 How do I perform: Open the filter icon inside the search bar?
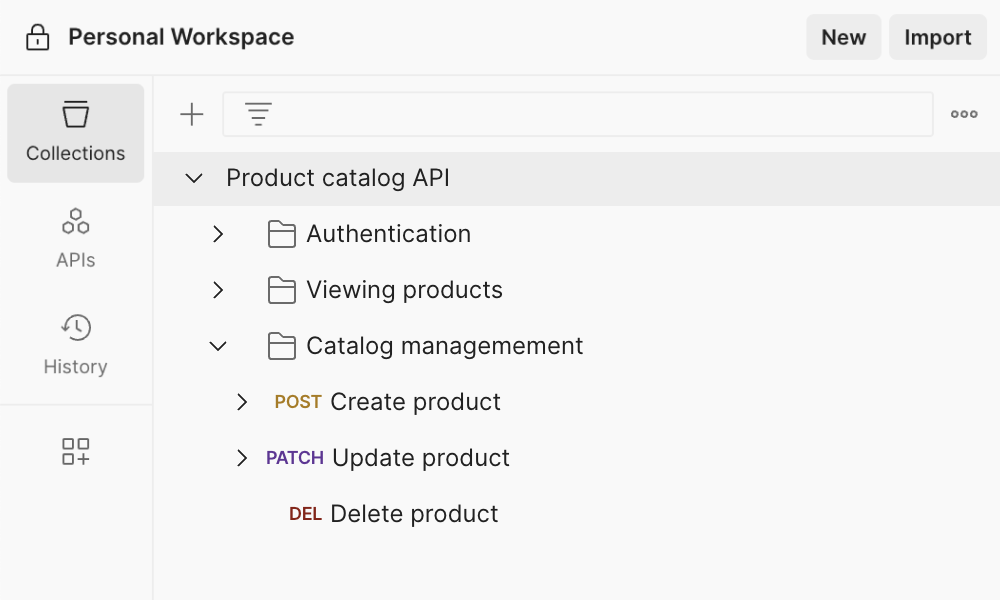(x=258, y=113)
